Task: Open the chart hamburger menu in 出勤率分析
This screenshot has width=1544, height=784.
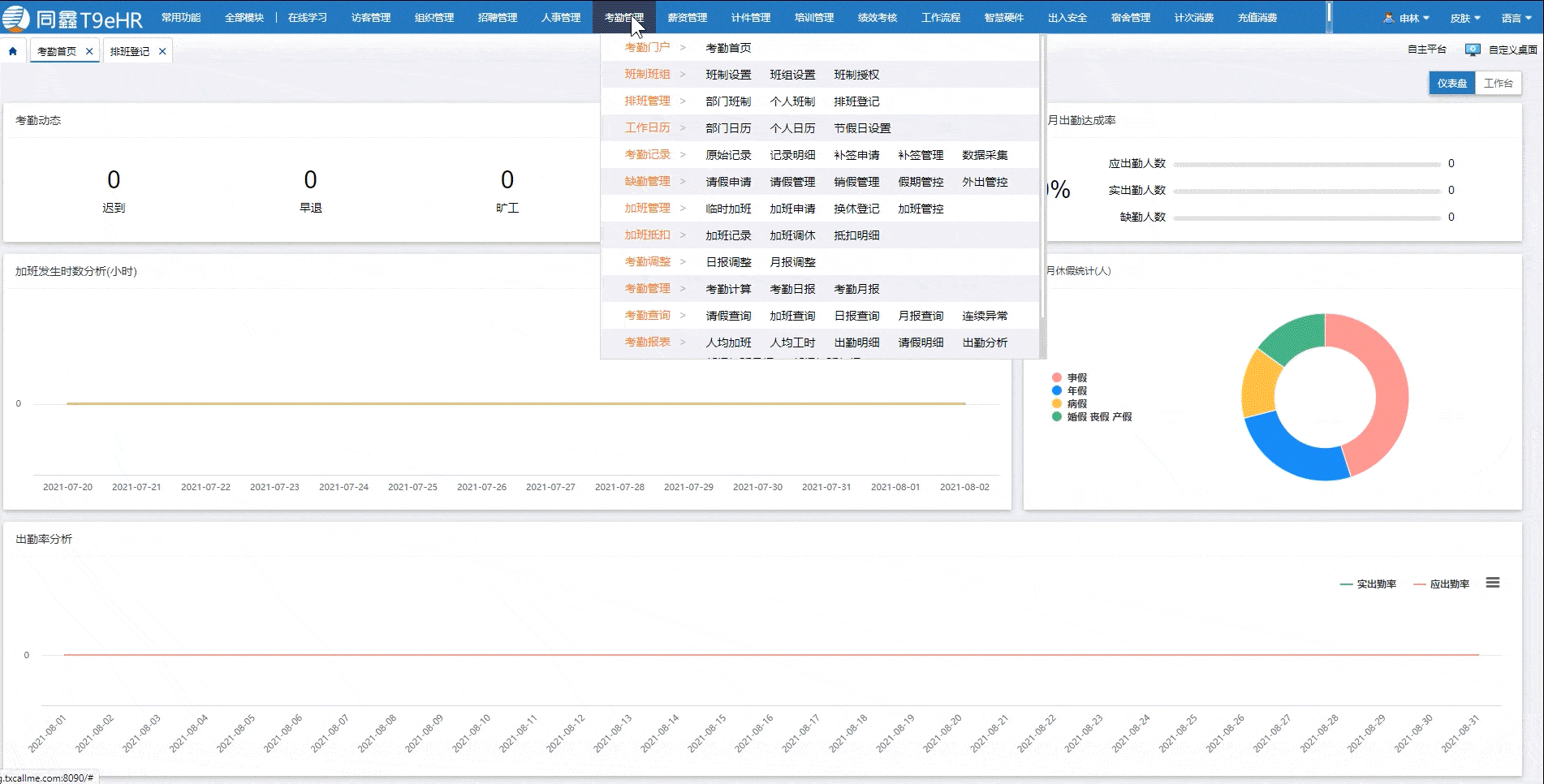Action: [x=1492, y=583]
